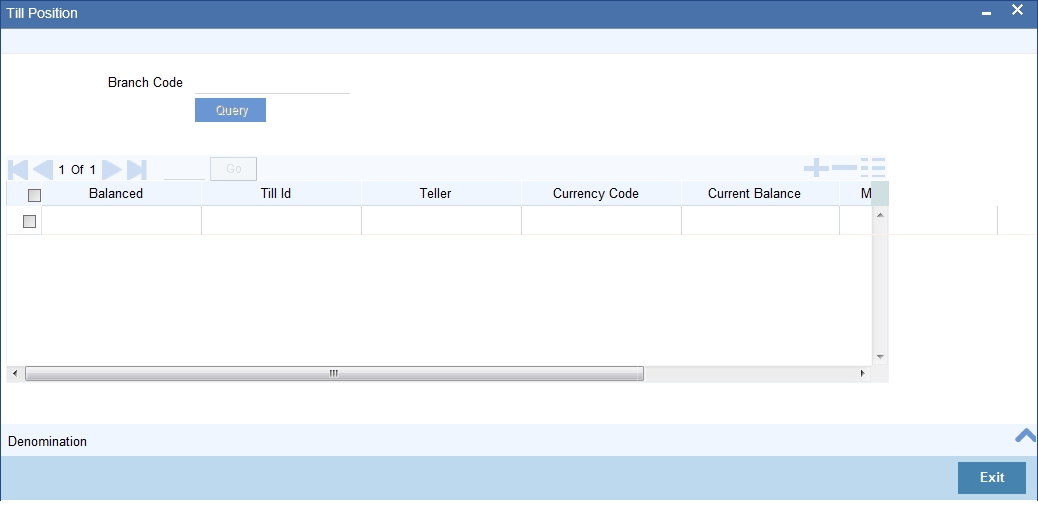Viewport: 1038px width, 508px height.
Task: Tick the select-all checkbox in table header
Action: (x=34, y=195)
